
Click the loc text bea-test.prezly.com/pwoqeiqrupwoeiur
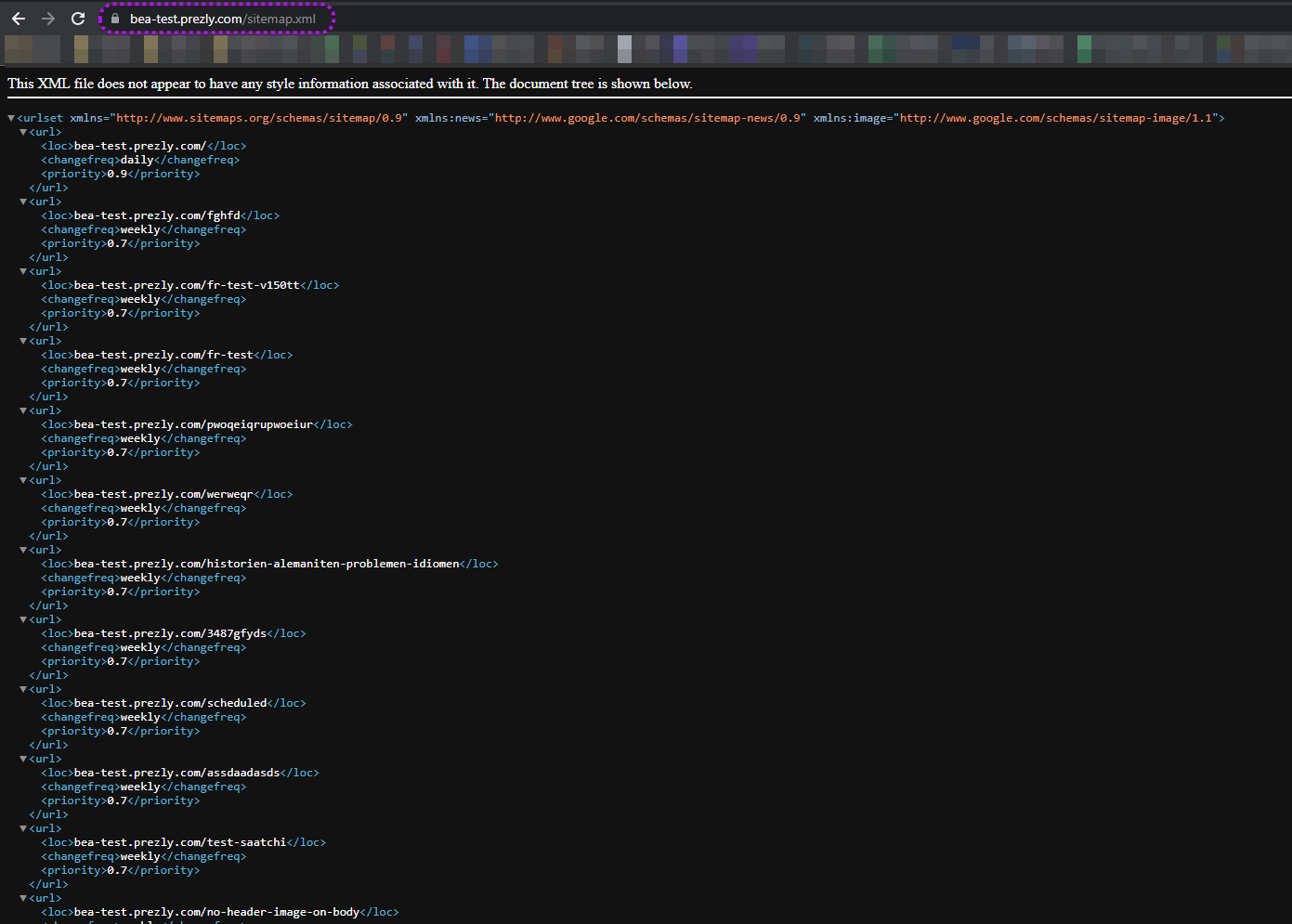tap(193, 424)
